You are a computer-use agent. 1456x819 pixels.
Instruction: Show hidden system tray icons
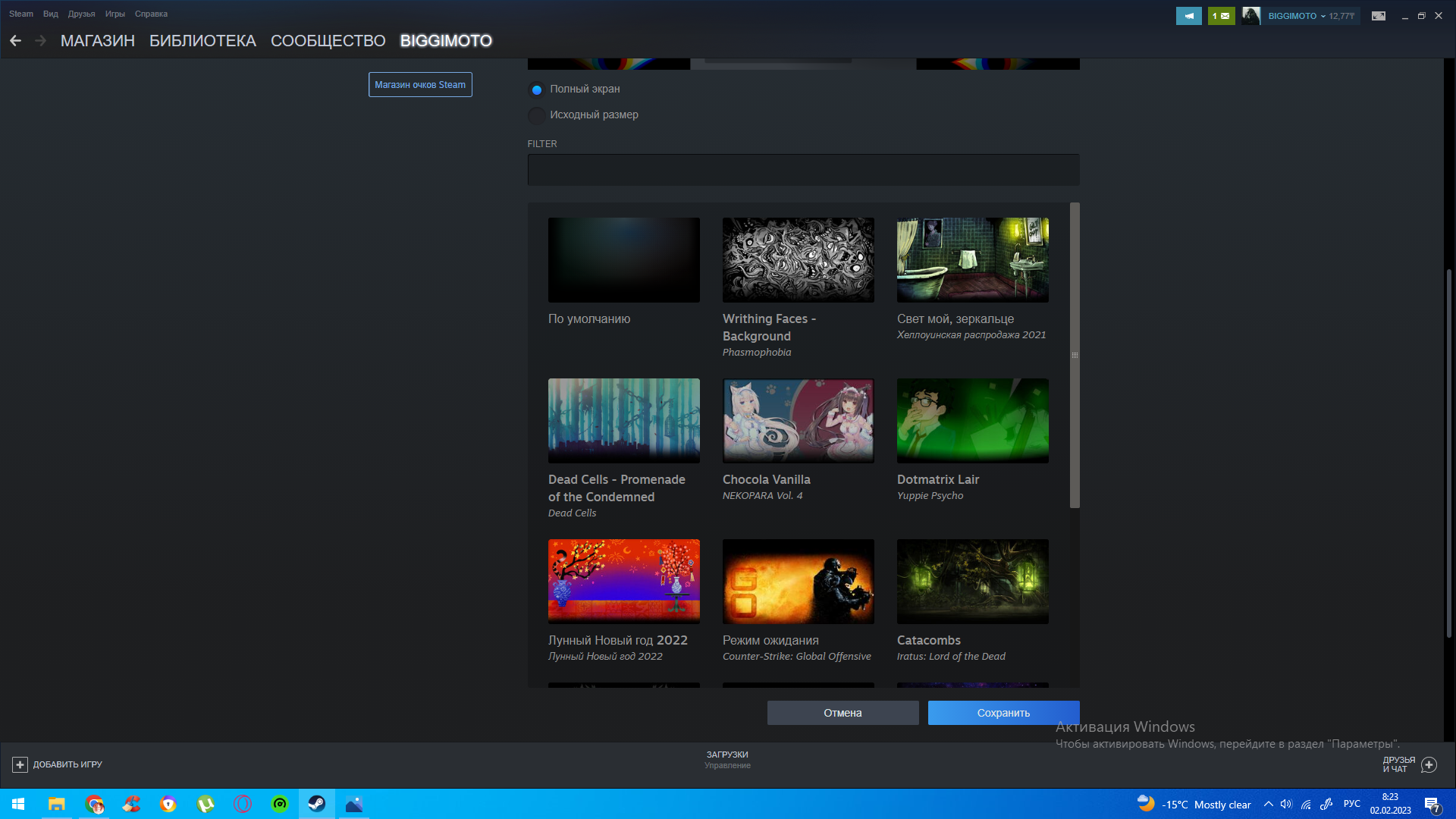1268,804
